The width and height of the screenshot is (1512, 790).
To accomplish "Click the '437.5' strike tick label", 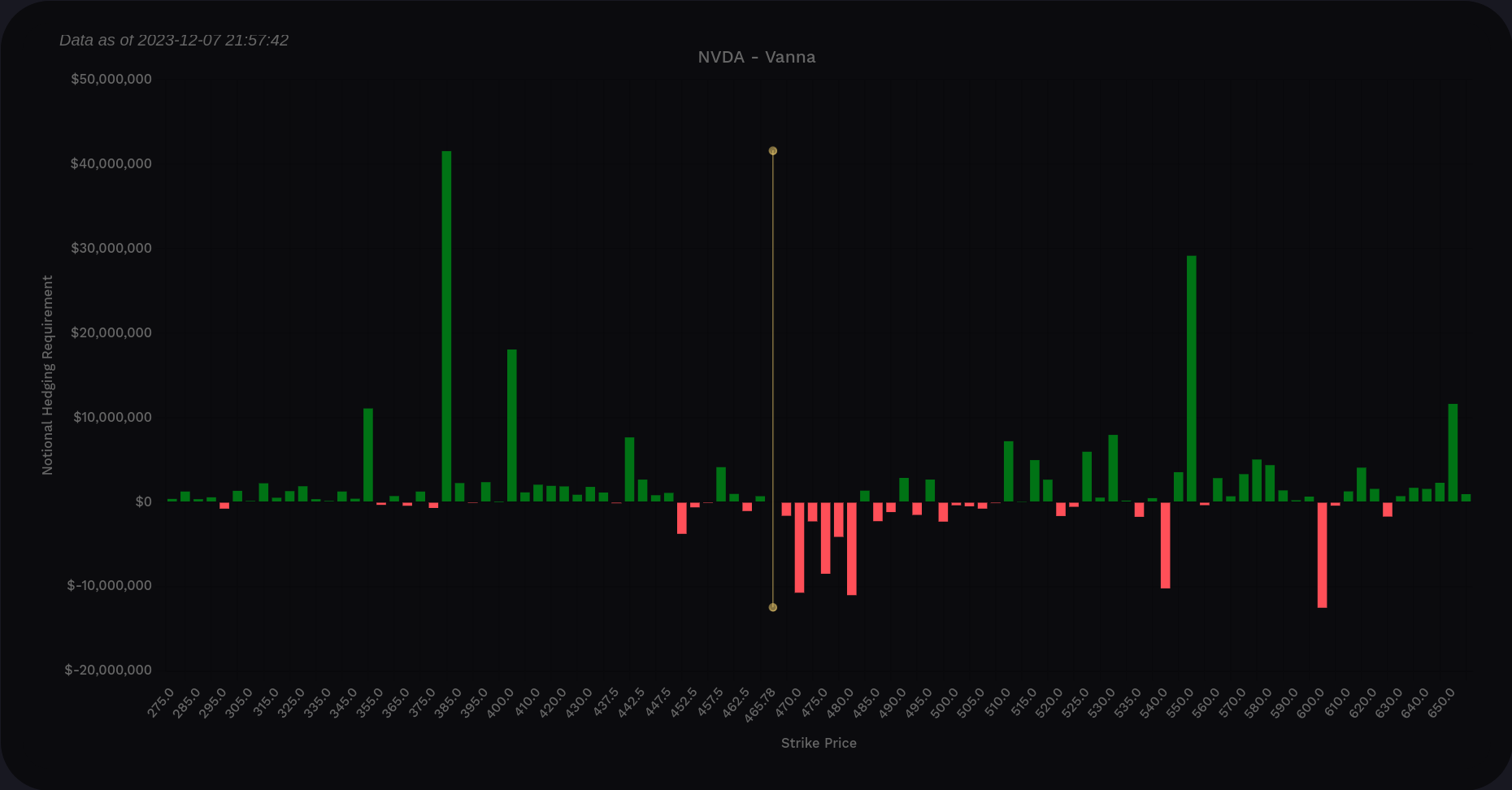I will point(605,703).
